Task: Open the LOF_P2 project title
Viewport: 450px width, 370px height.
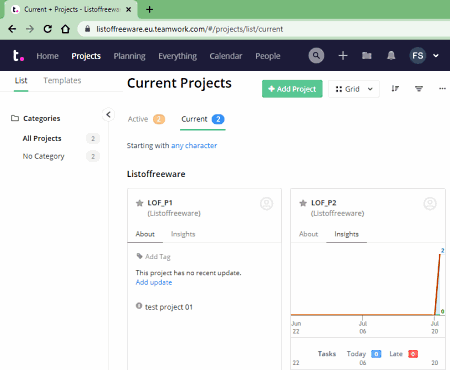Action: click(x=324, y=203)
